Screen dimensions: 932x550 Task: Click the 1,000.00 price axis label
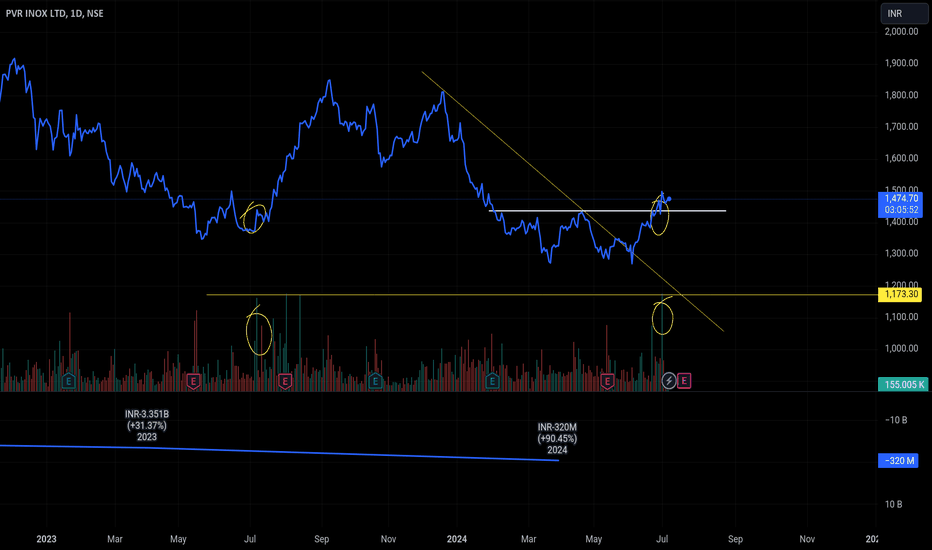[x=901, y=348]
